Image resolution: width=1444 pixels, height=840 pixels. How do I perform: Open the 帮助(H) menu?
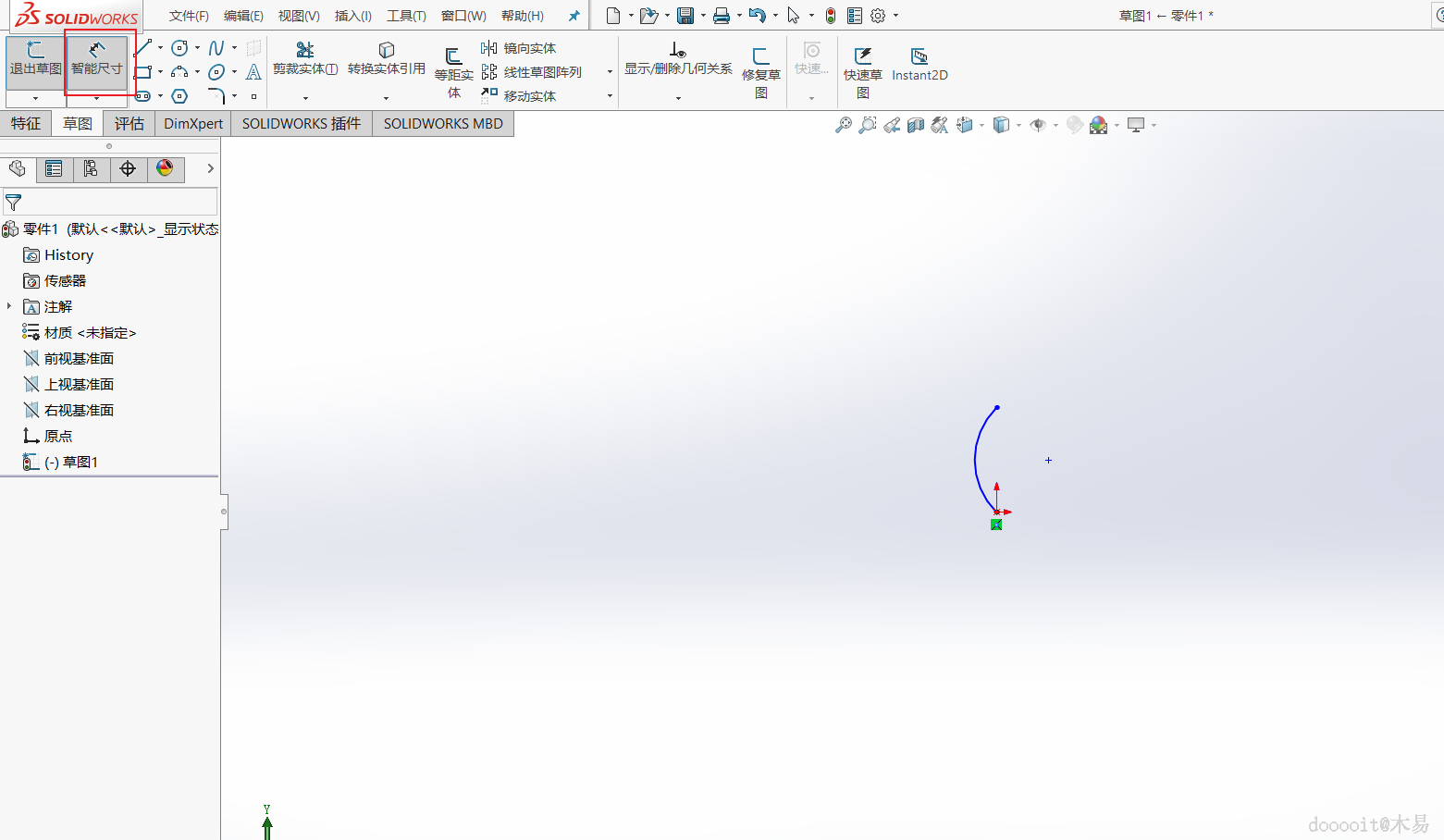click(523, 16)
